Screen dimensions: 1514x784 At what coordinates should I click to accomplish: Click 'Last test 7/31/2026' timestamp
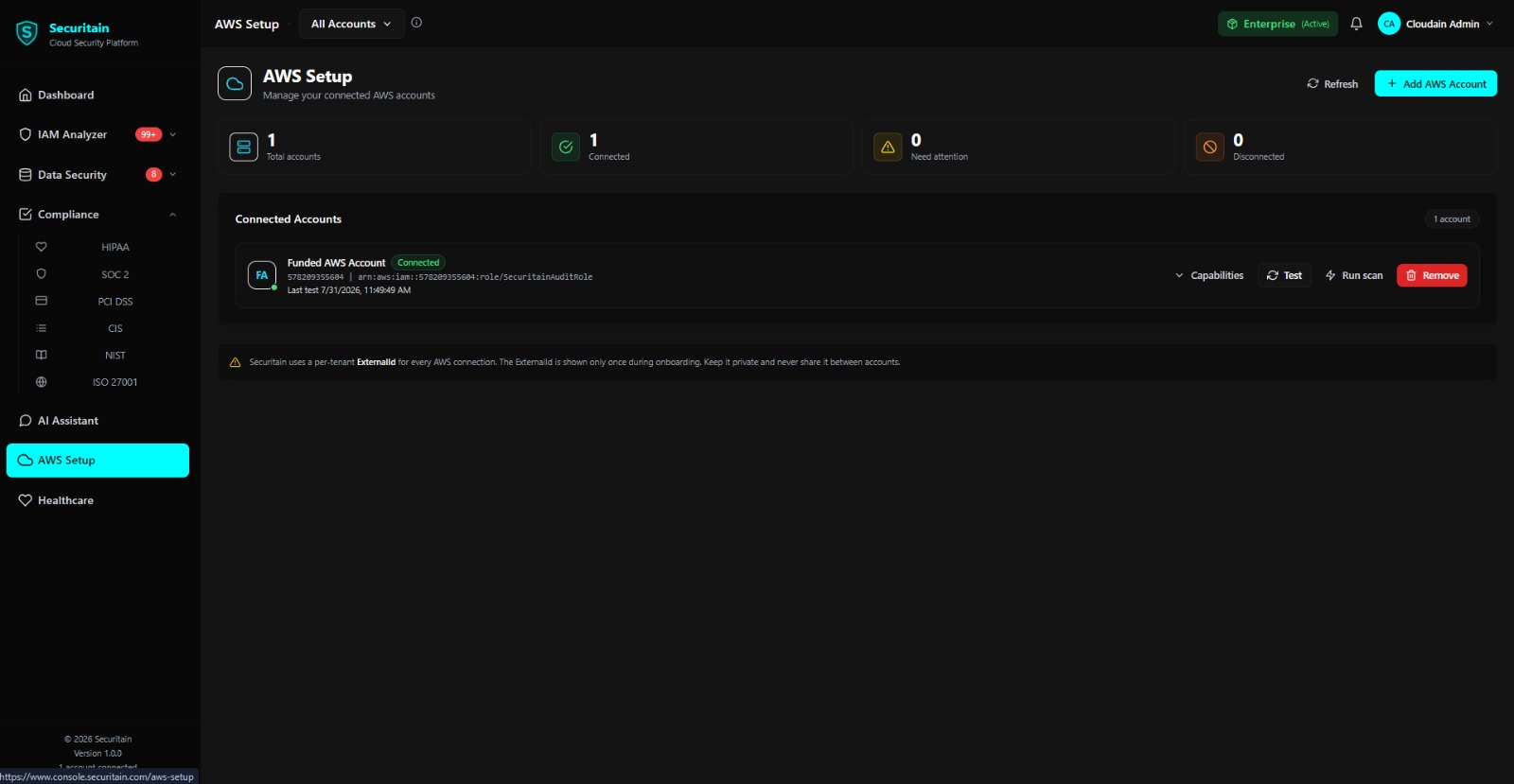tap(349, 290)
